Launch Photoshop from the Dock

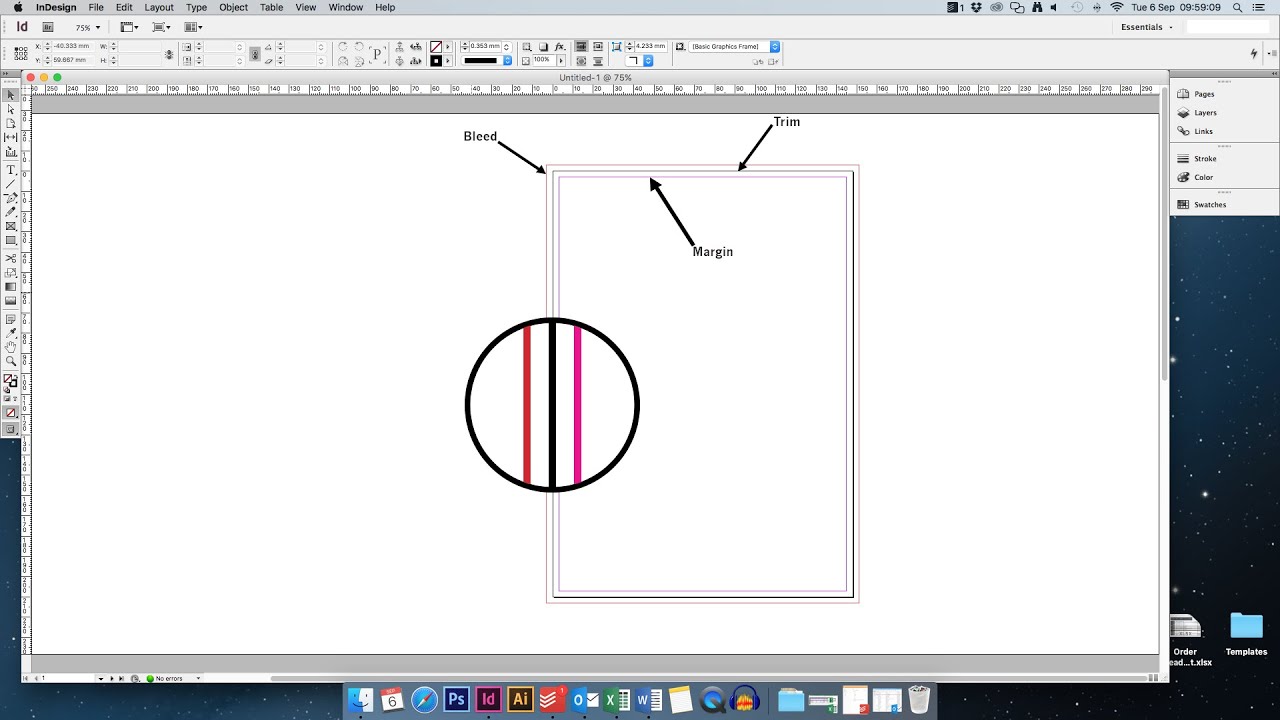point(456,699)
